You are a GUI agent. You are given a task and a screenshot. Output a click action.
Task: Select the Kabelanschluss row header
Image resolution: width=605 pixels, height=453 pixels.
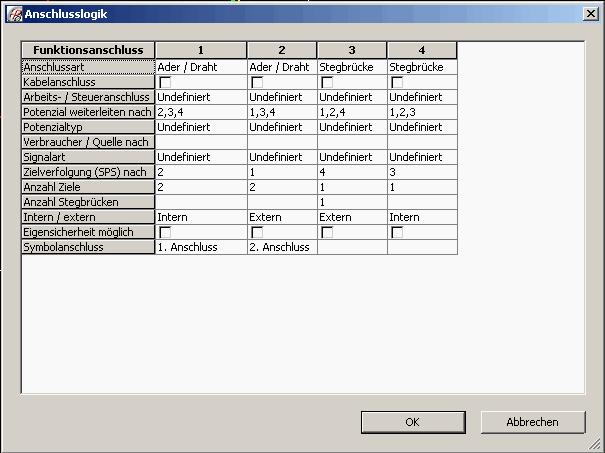pos(88,82)
